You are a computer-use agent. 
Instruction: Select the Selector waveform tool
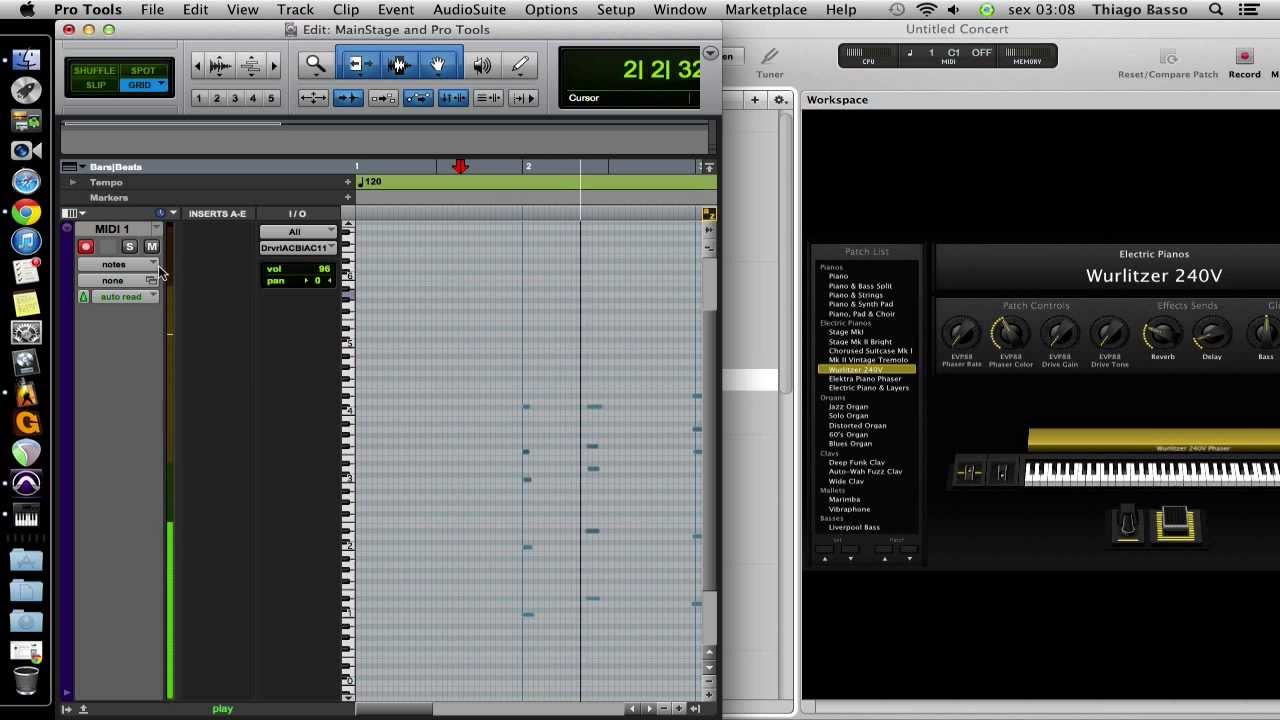pos(399,65)
